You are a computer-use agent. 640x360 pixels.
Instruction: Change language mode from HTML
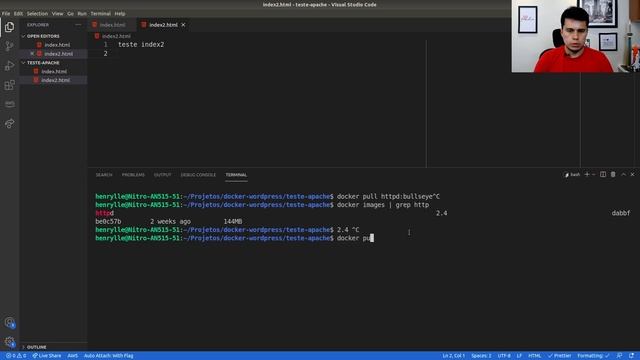[x=534, y=356]
